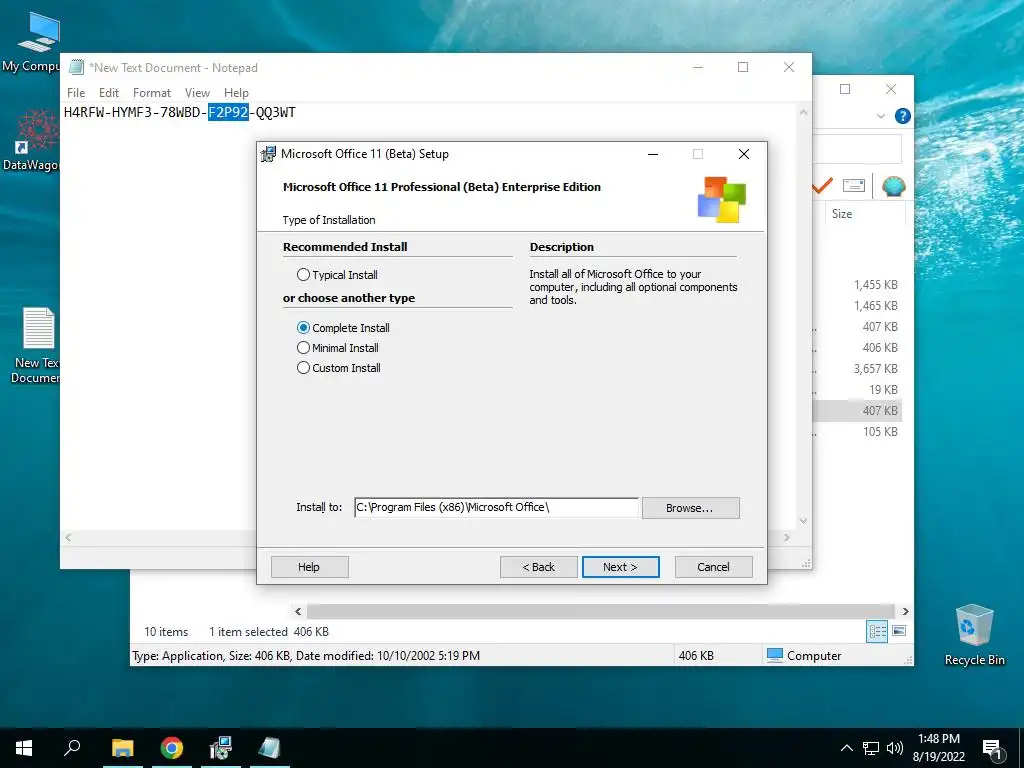This screenshot has width=1024, height=768.
Task: Click the highlighted F2P92 key segment
Action: [228, 112]
